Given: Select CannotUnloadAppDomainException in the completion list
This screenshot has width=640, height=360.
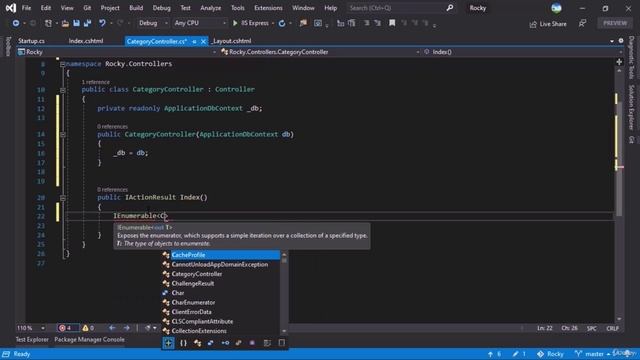Looking at the screenshot, I should (x=221, y=264).
